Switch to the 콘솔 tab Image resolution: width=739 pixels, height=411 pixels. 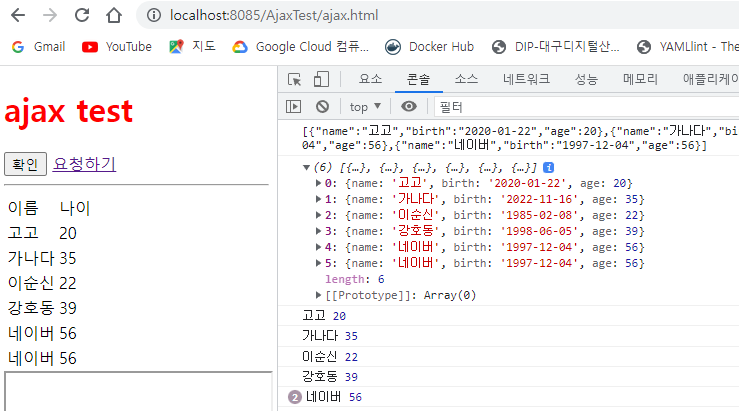tap(419, 79)
